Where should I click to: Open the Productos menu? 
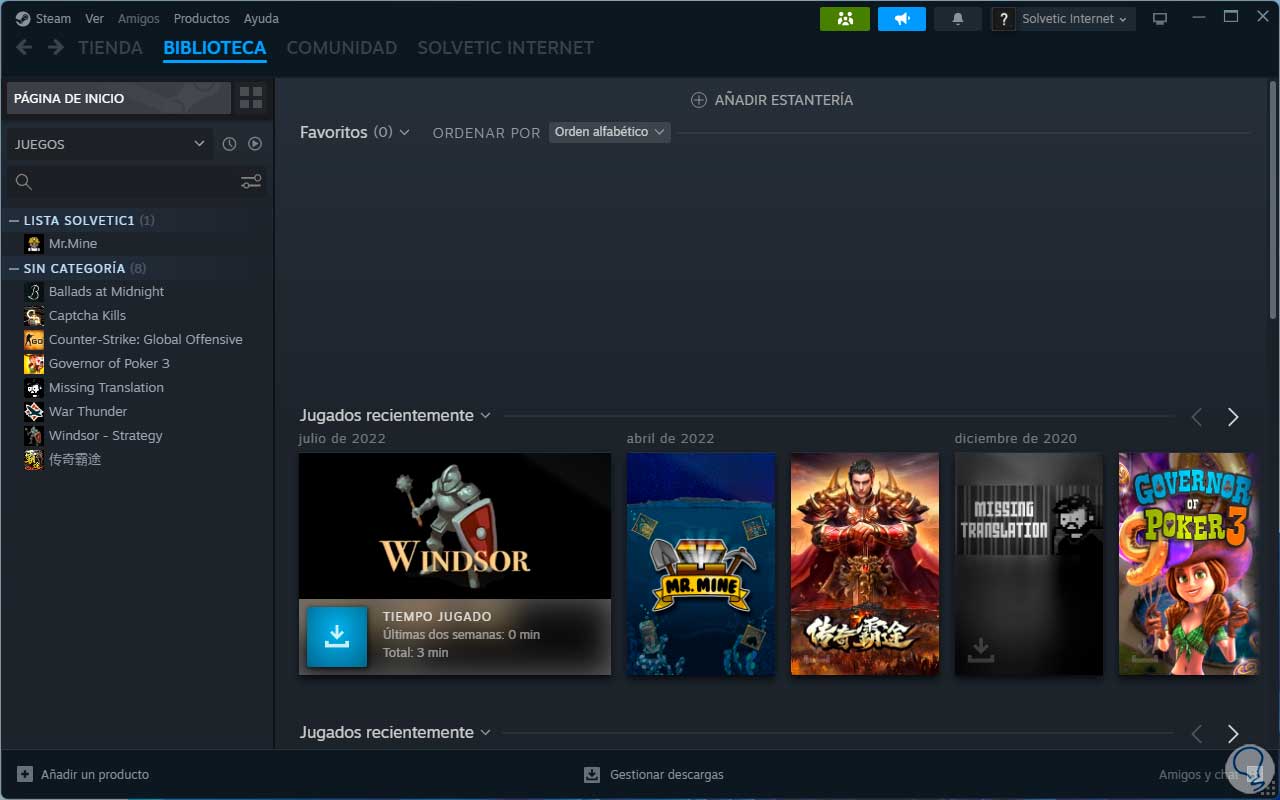201,18
